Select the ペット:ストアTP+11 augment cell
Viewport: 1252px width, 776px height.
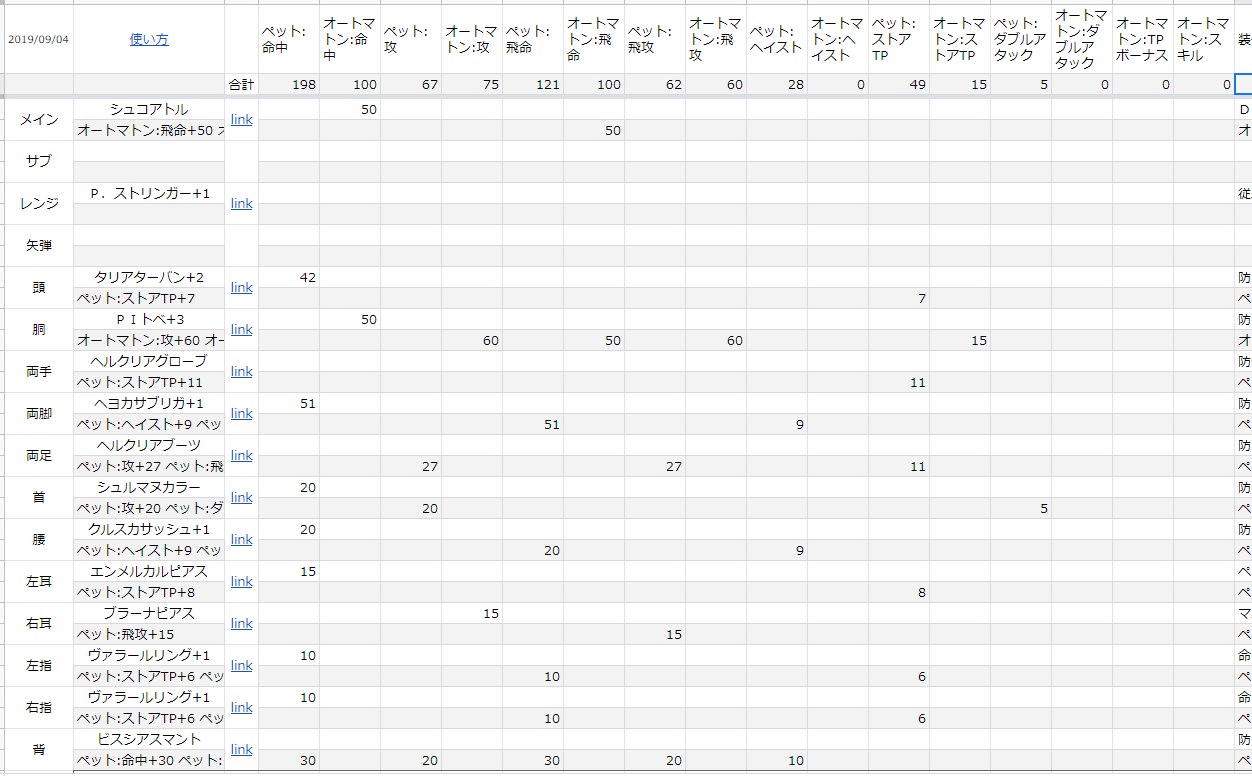pos(149,382)
